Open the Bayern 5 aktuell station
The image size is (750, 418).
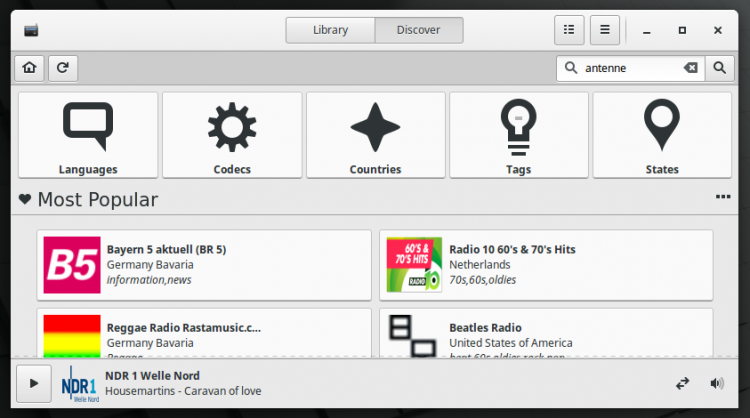pos(204,265)
